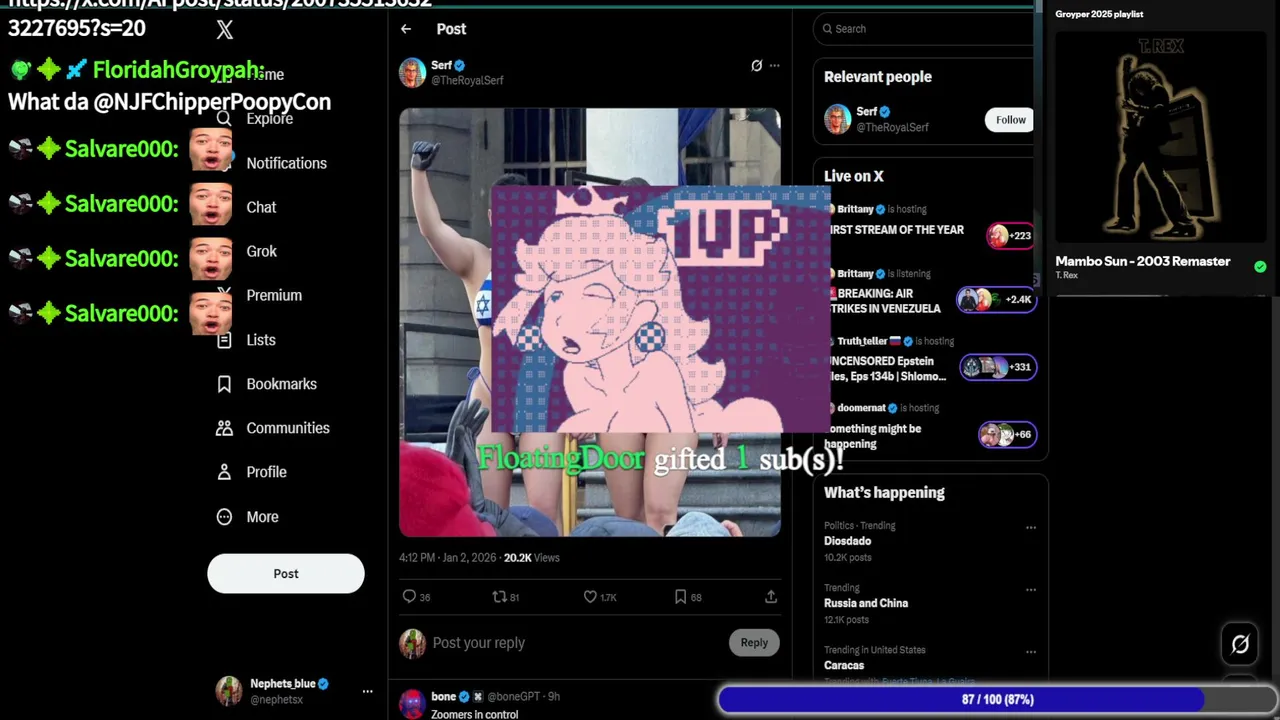Click the +2.4K listeners badge

[997, 299]
